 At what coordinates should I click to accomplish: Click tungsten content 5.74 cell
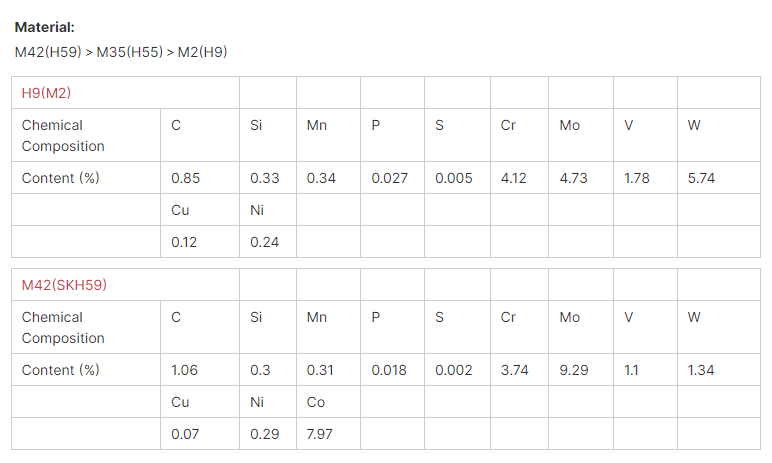coord(701,178)
